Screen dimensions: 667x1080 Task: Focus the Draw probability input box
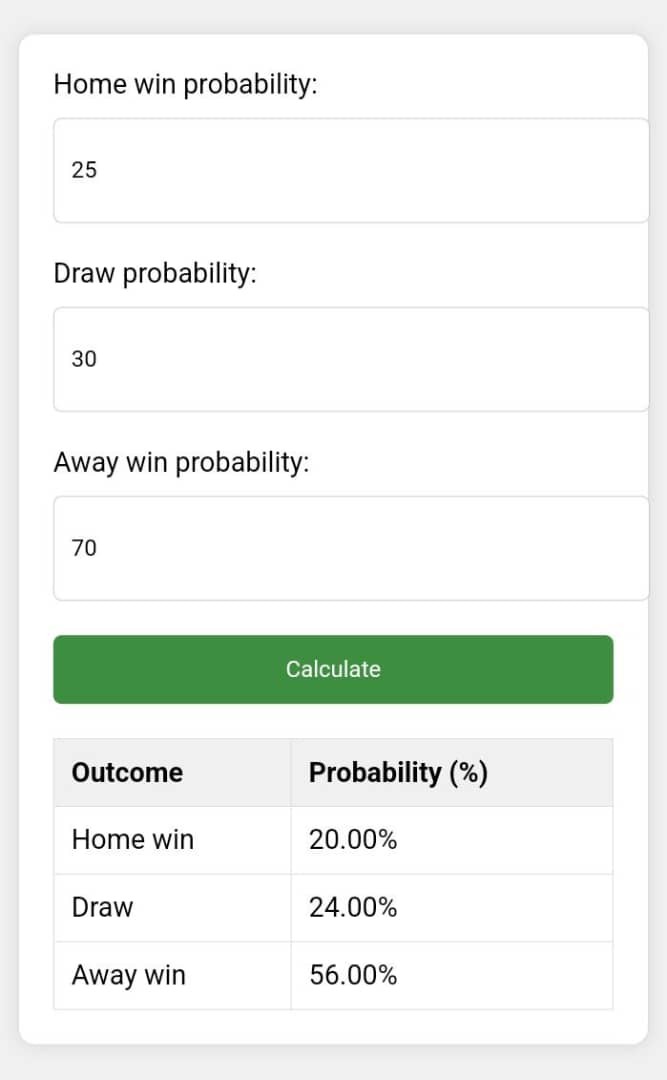pos(351,359)
